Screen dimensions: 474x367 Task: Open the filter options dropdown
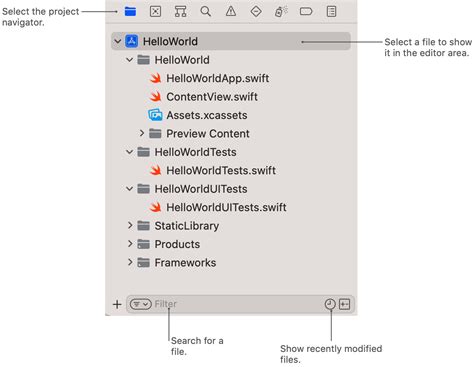(x=140, y=304)
